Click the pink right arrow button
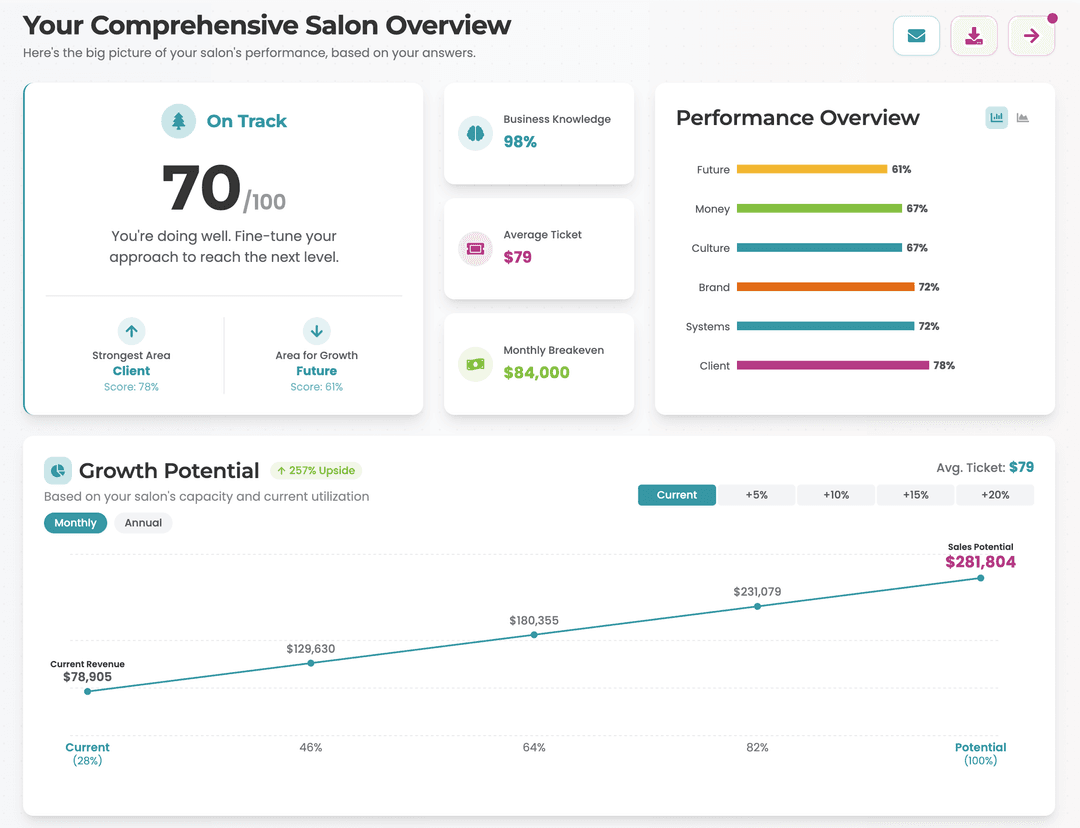Viewport: 1080px width, 828px height. tap(1031, 36)
